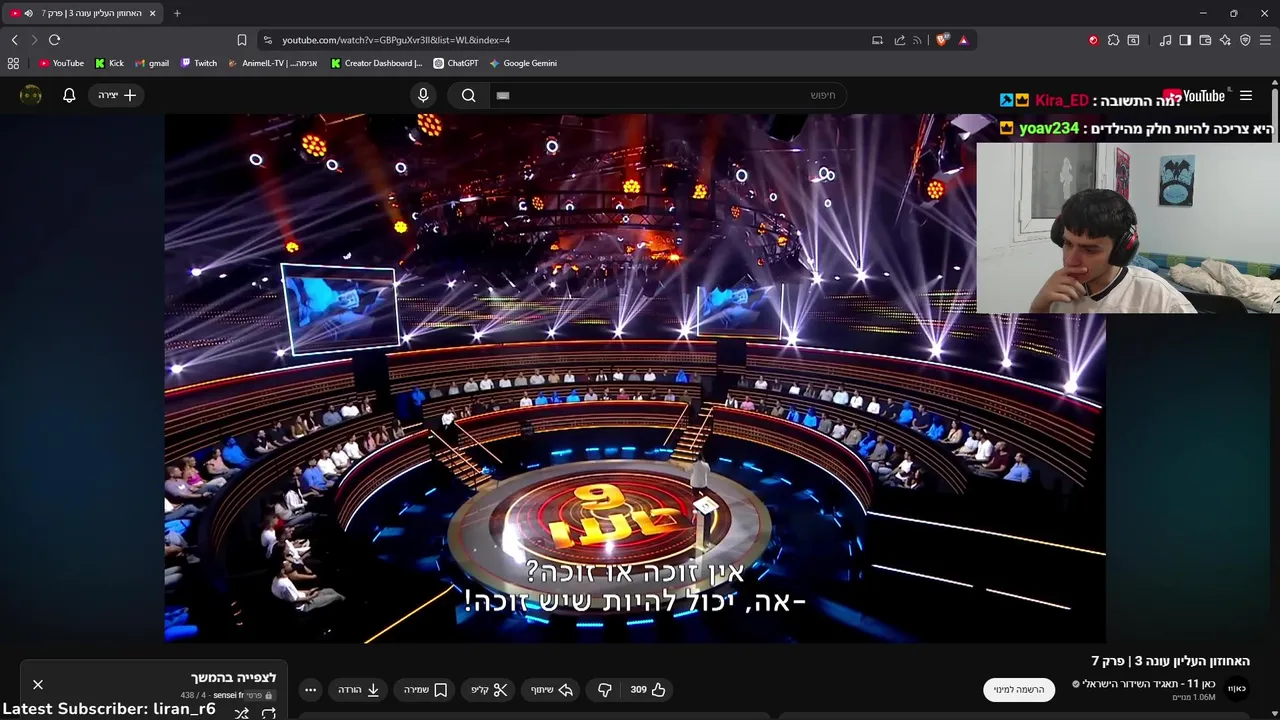1280x720 pixels.
Task: Open the Twitch bookmark
Action: pos(198,63)
